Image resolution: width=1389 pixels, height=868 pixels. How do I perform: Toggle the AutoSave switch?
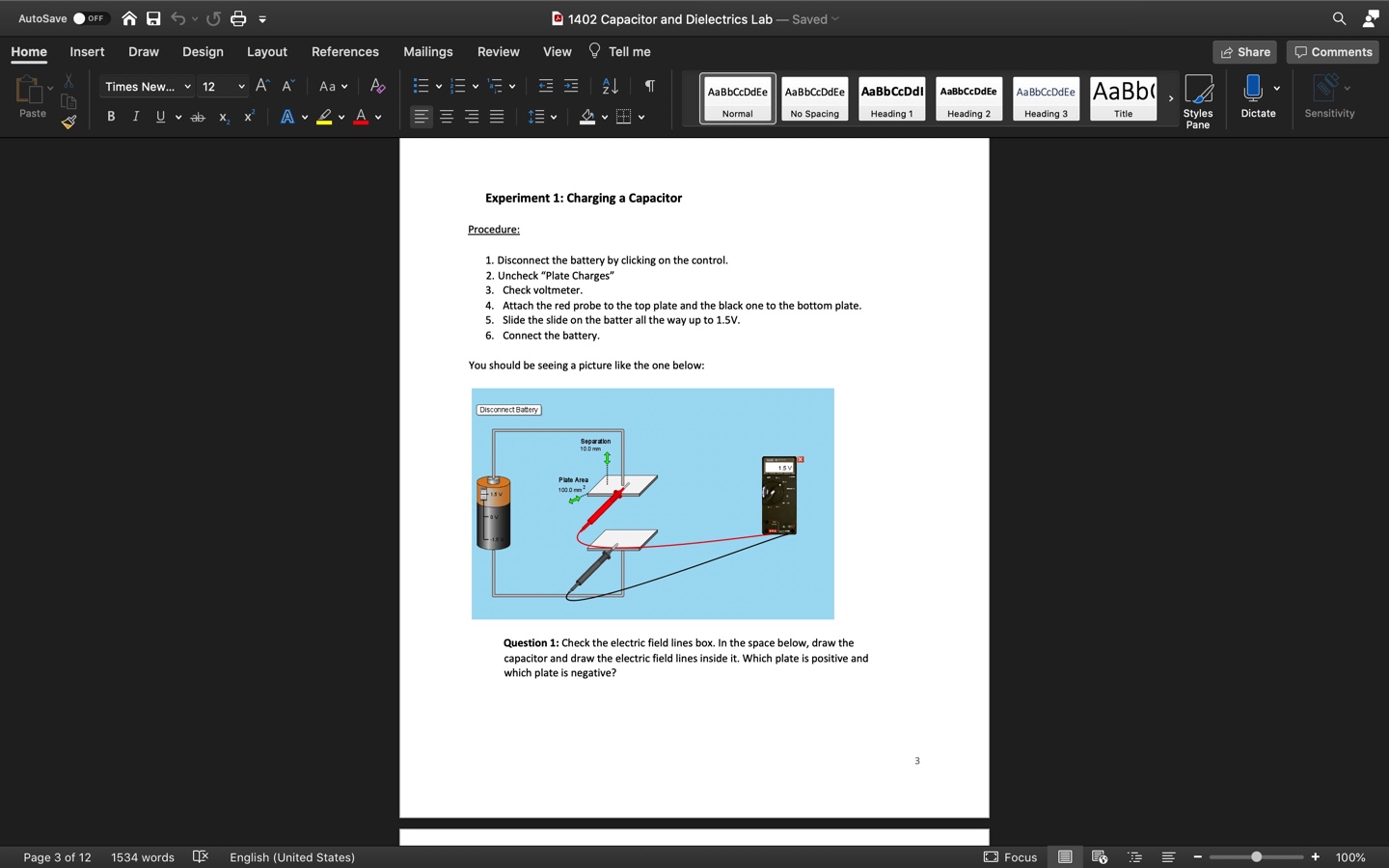tap(91, 18)
